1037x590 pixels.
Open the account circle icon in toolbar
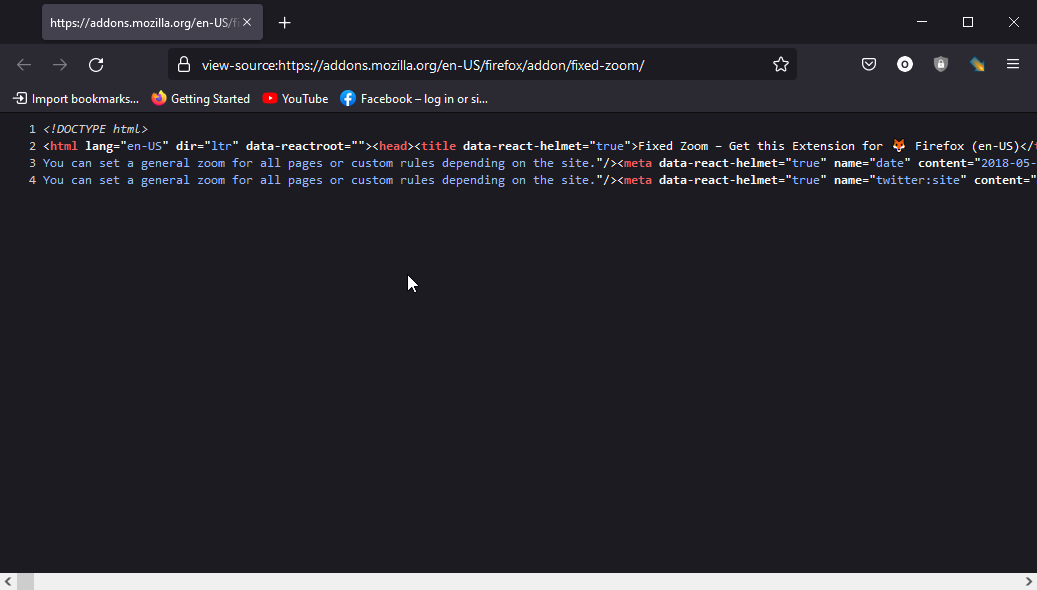pyautogui.click(x=905, y=65)
